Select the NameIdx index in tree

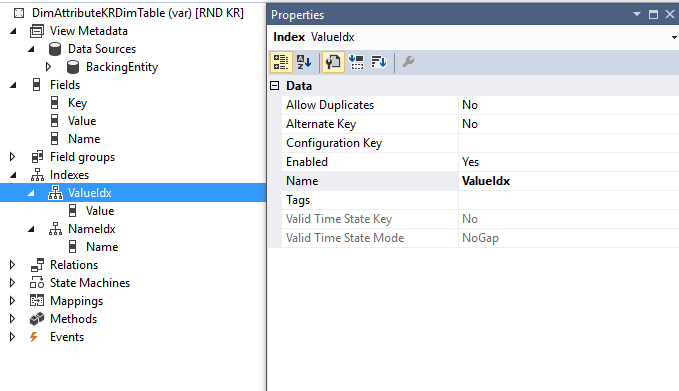tap(91, 229)
